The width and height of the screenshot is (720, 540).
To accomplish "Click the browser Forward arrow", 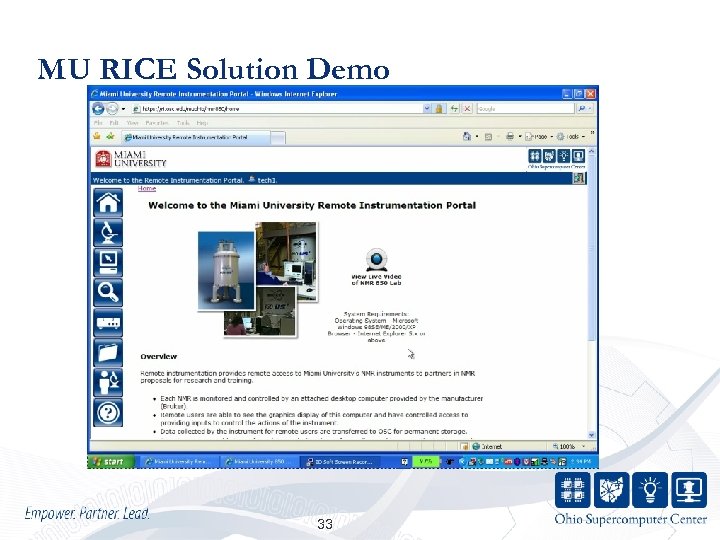I will 112,109.
